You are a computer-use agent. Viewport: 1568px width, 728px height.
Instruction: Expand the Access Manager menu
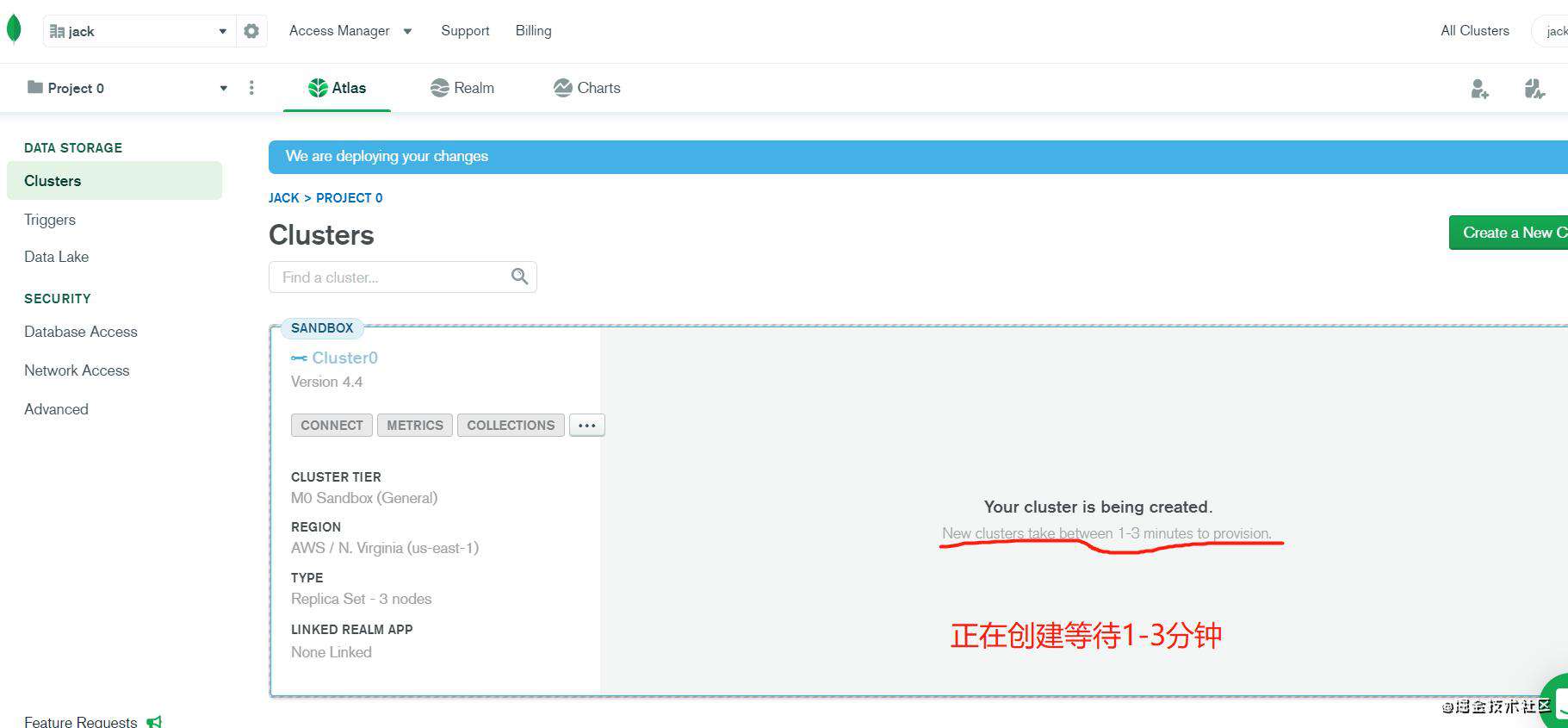(x=350, y=31)
